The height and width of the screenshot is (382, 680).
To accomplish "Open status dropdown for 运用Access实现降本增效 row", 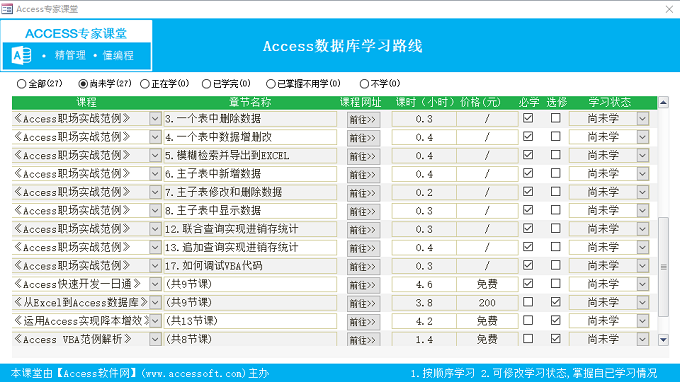I will coord(643,321).
